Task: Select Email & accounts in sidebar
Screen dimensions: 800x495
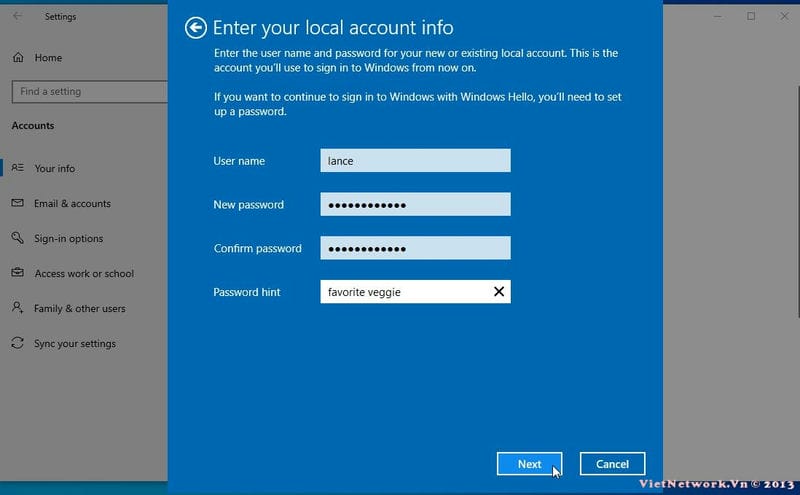Action: click(72, 204)
